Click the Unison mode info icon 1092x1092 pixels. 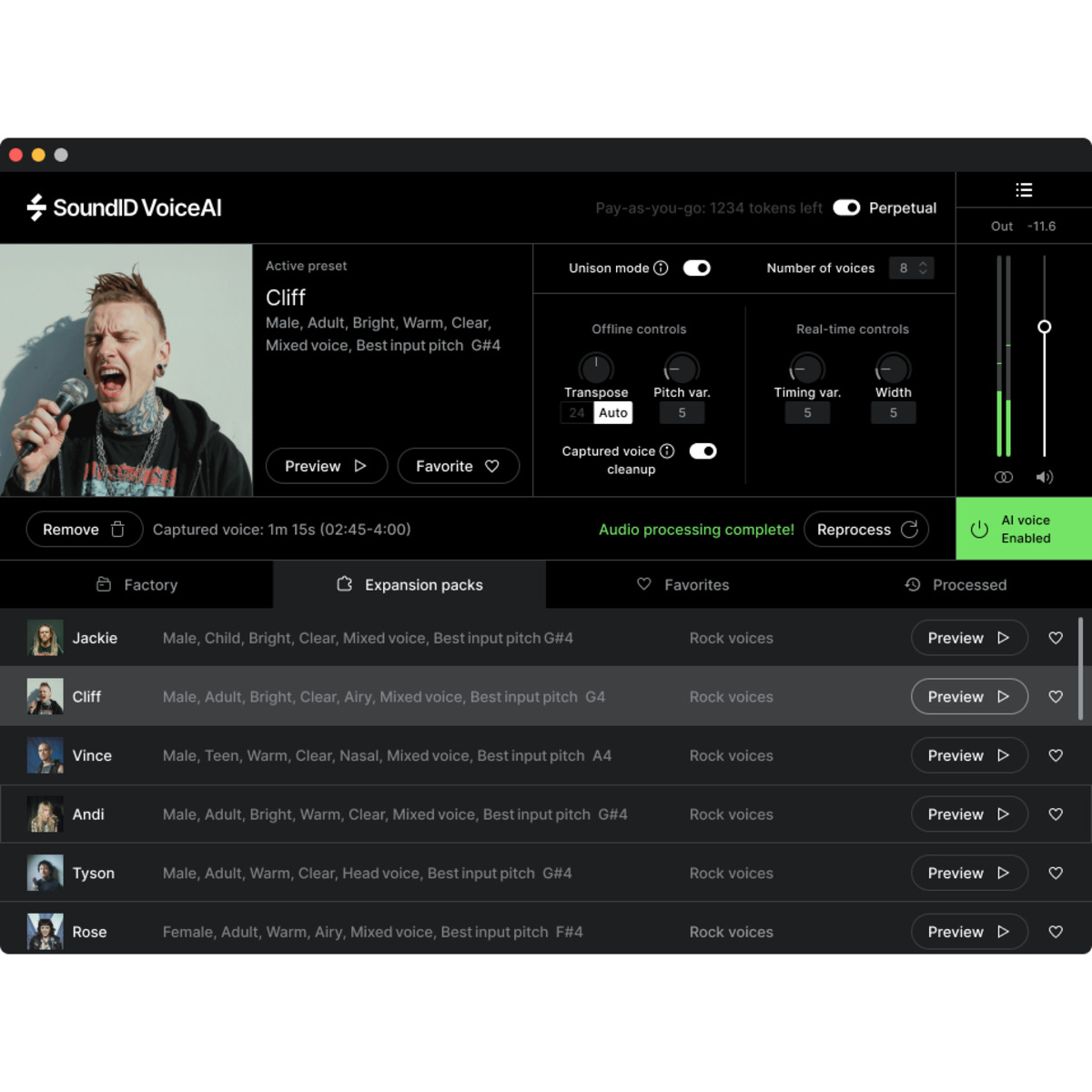662,268
